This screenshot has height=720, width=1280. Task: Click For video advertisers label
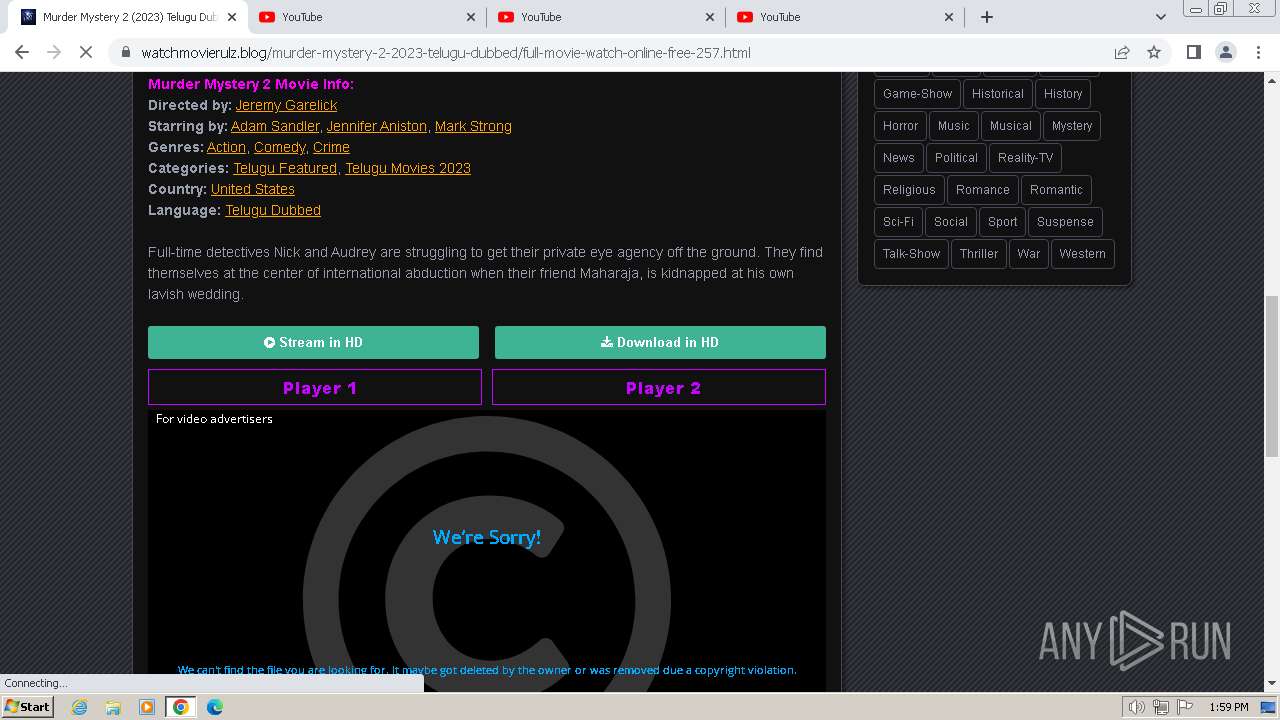214,419
